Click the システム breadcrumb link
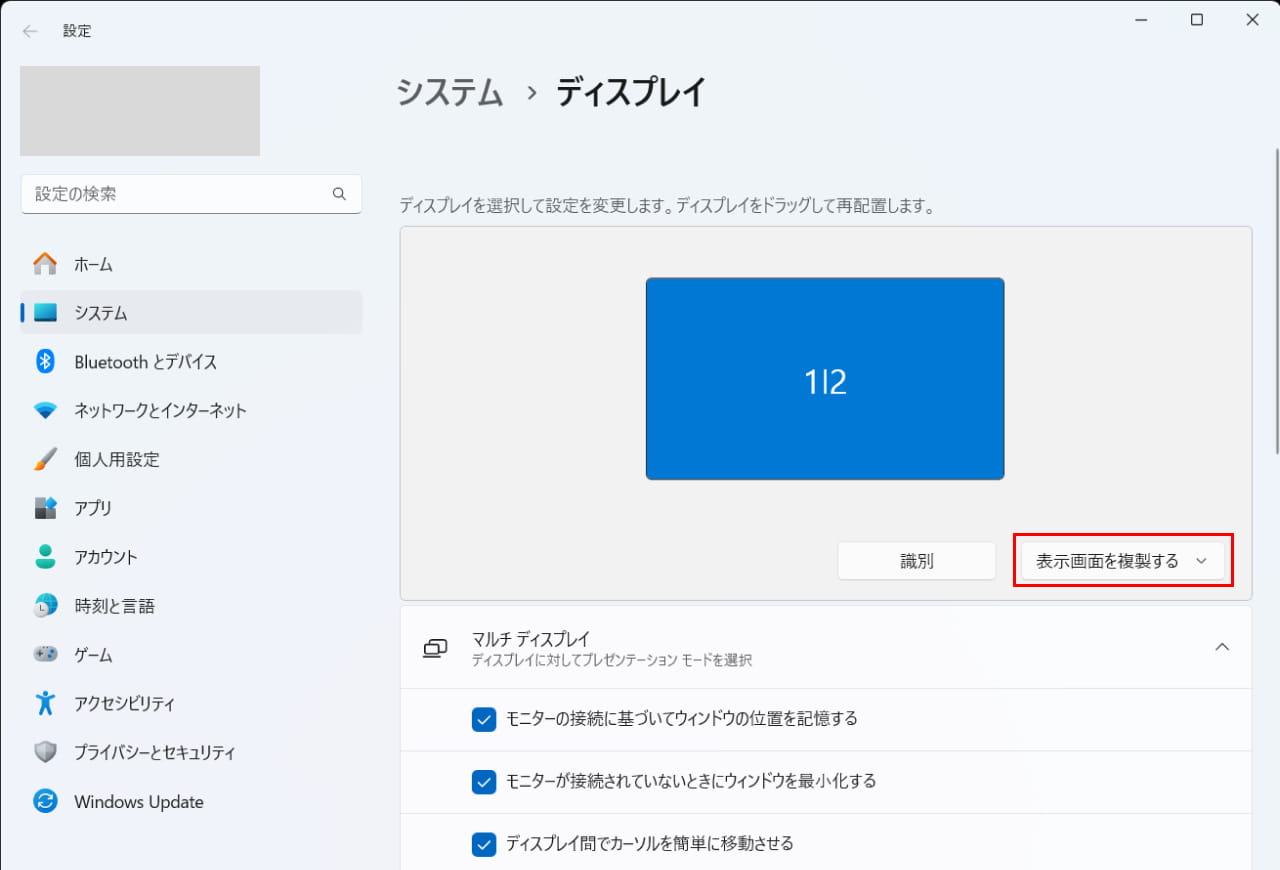Viewport: 1280px width, 870px height. pos(450,92)
